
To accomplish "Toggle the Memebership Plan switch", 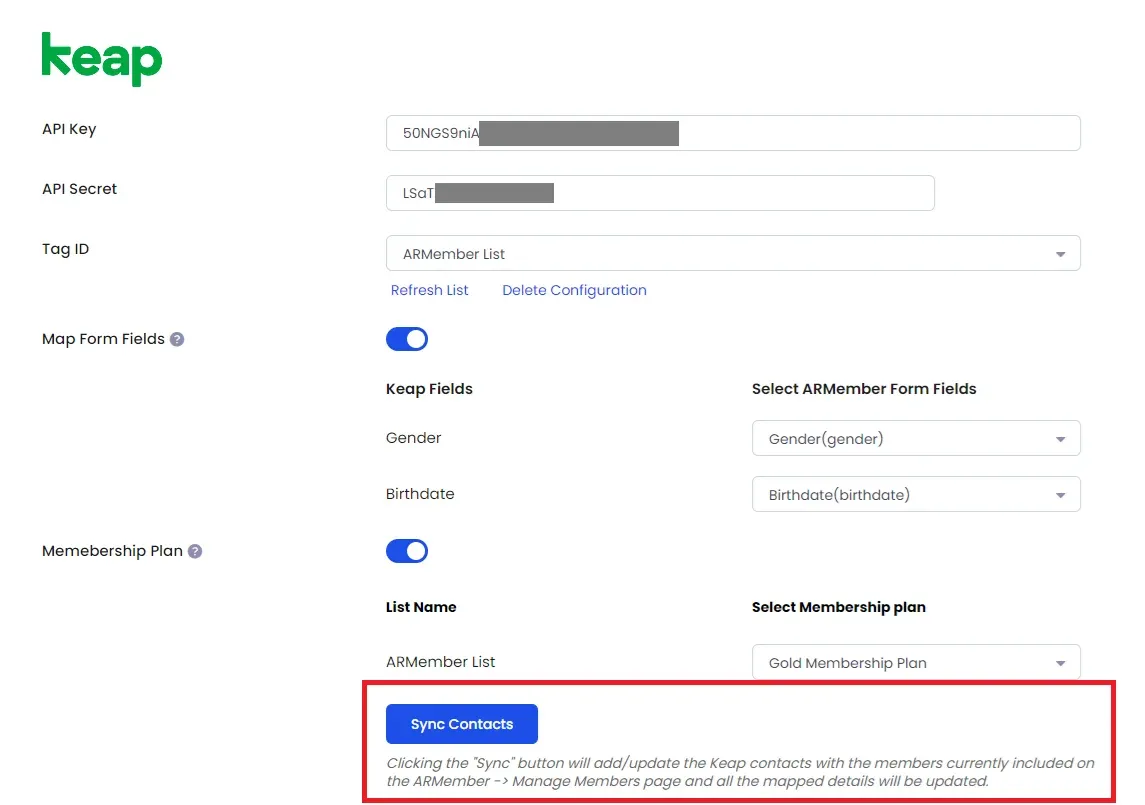I will (x=407, y=551).
